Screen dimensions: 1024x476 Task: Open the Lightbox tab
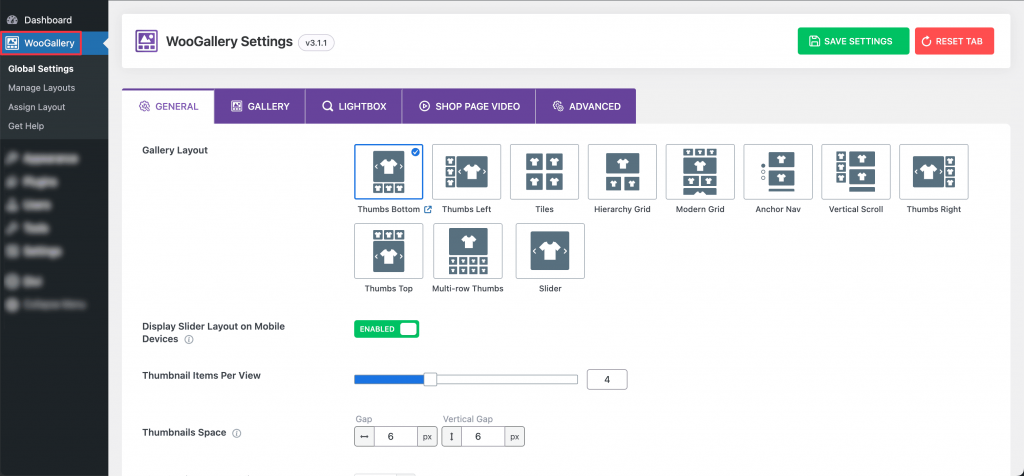(354, 106)
